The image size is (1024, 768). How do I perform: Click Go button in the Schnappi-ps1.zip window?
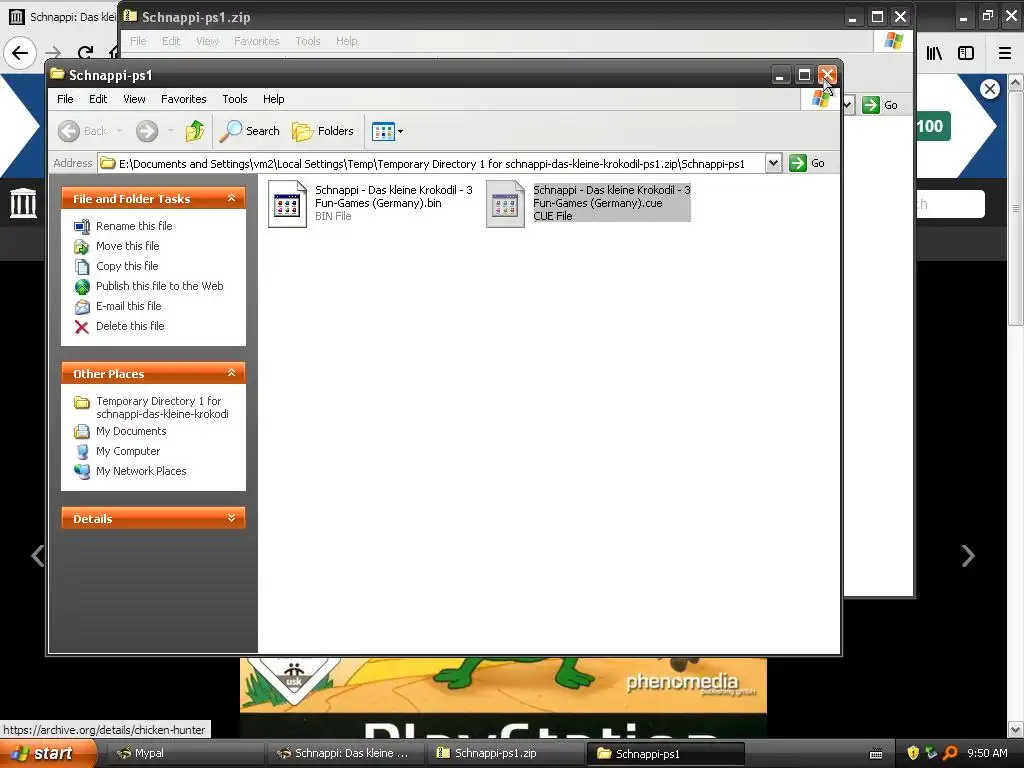pyautogui.click(x=880, y=105)
